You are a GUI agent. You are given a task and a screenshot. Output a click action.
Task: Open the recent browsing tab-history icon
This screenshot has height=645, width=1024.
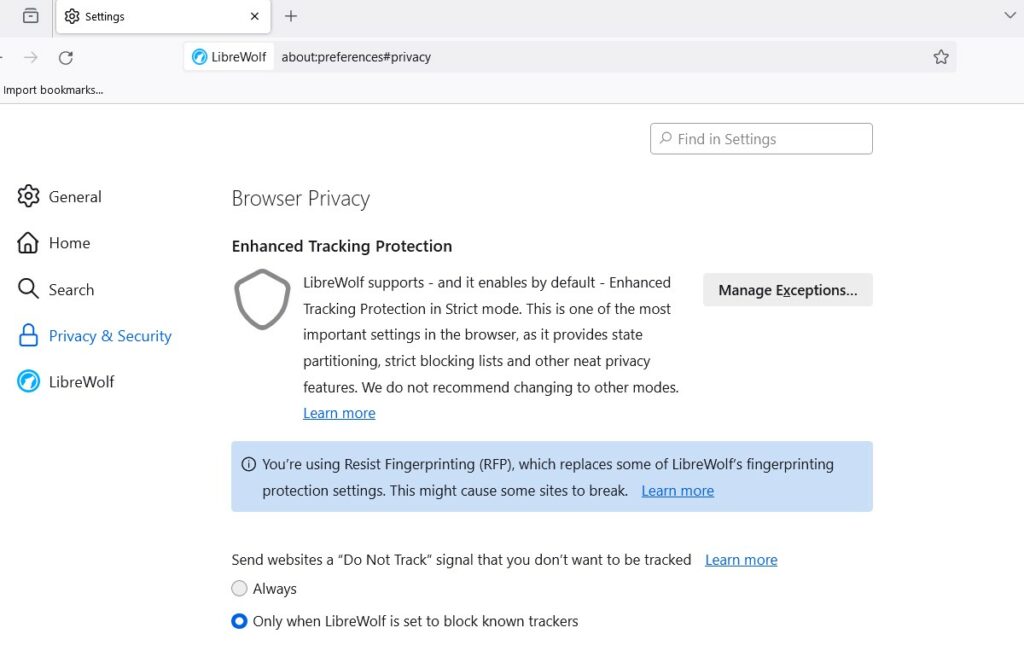tap(30, 16)
